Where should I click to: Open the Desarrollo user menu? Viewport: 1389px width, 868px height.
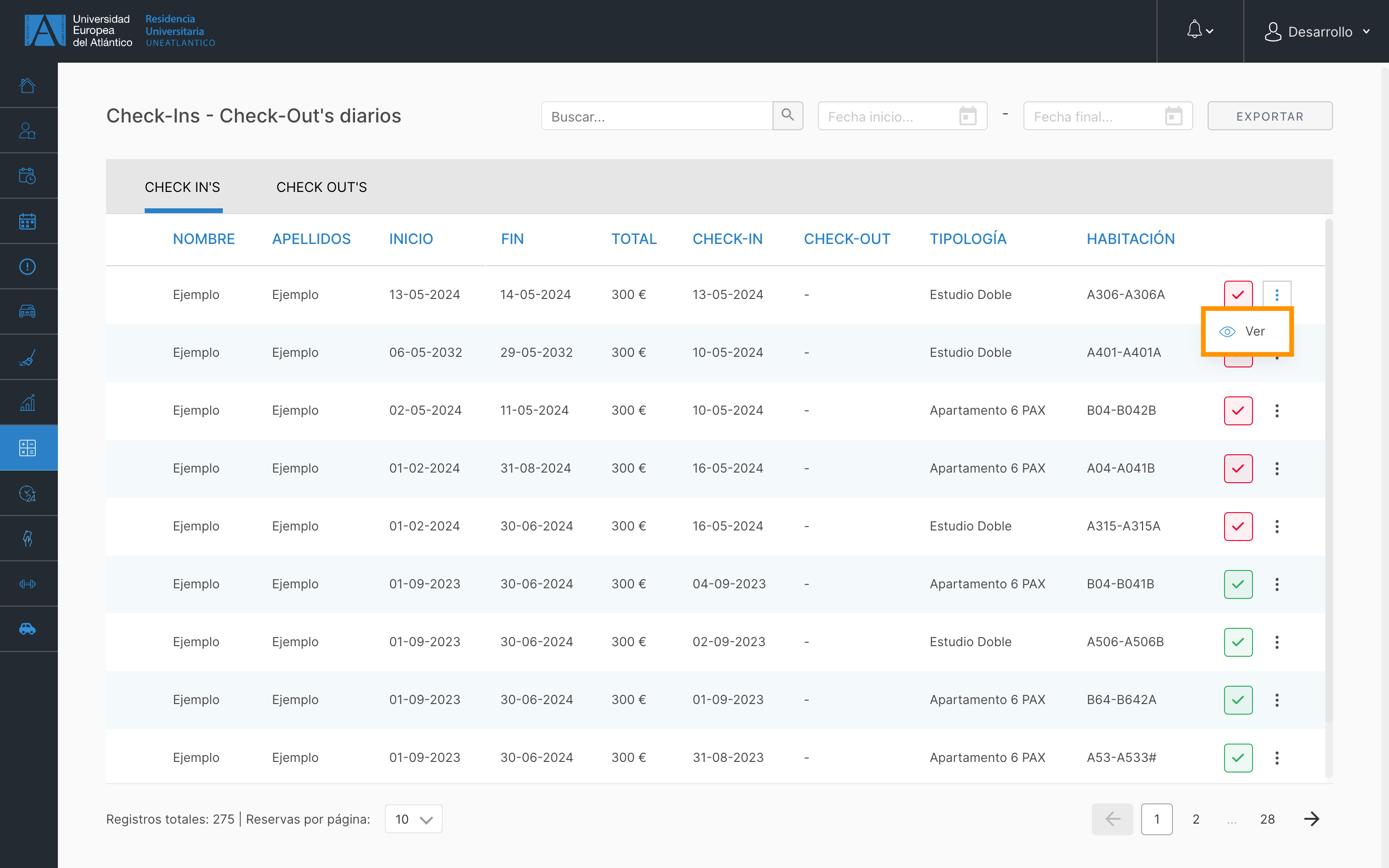tap(1317, 31)
